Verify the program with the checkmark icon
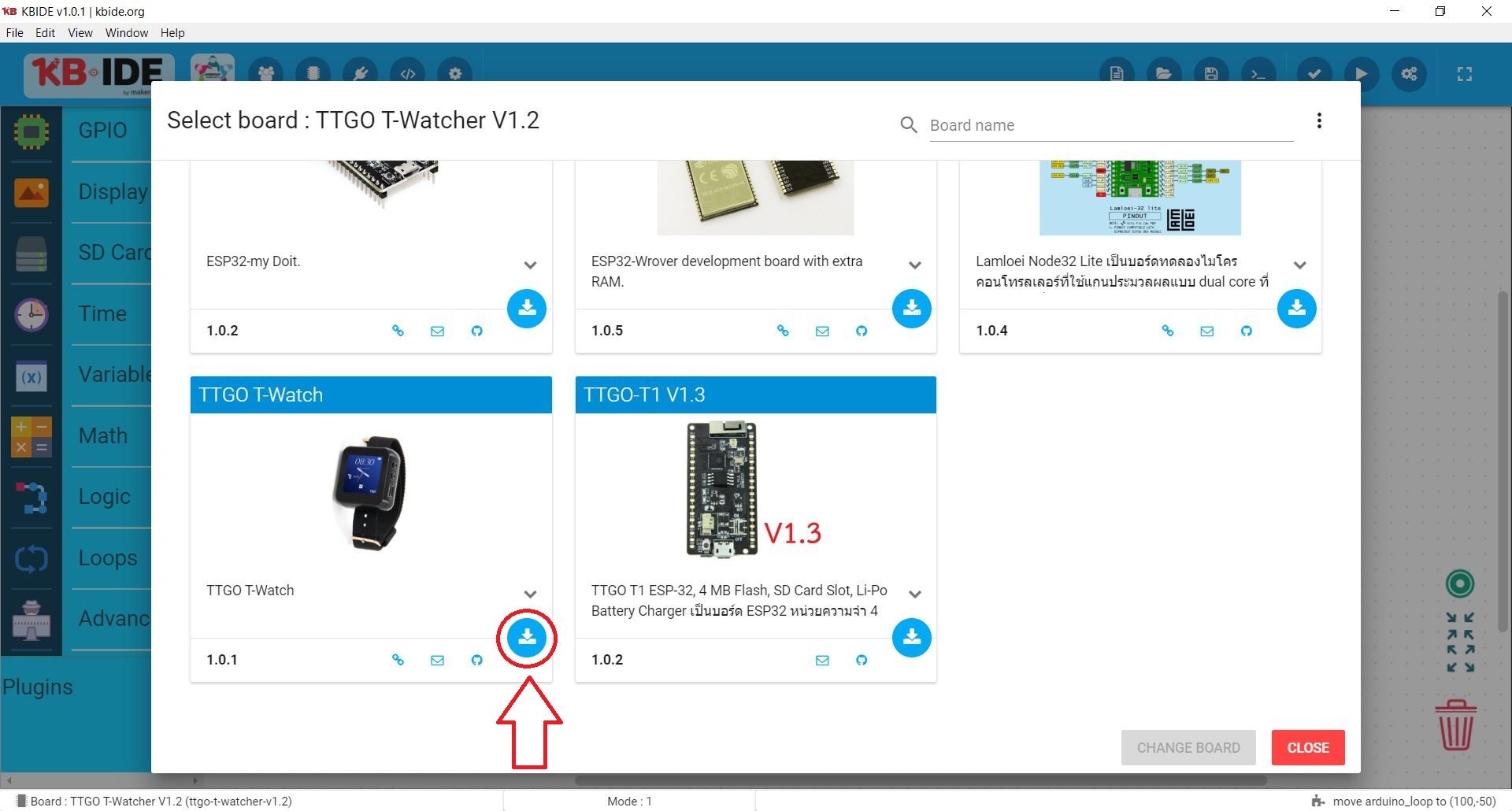 (1314, 73)
